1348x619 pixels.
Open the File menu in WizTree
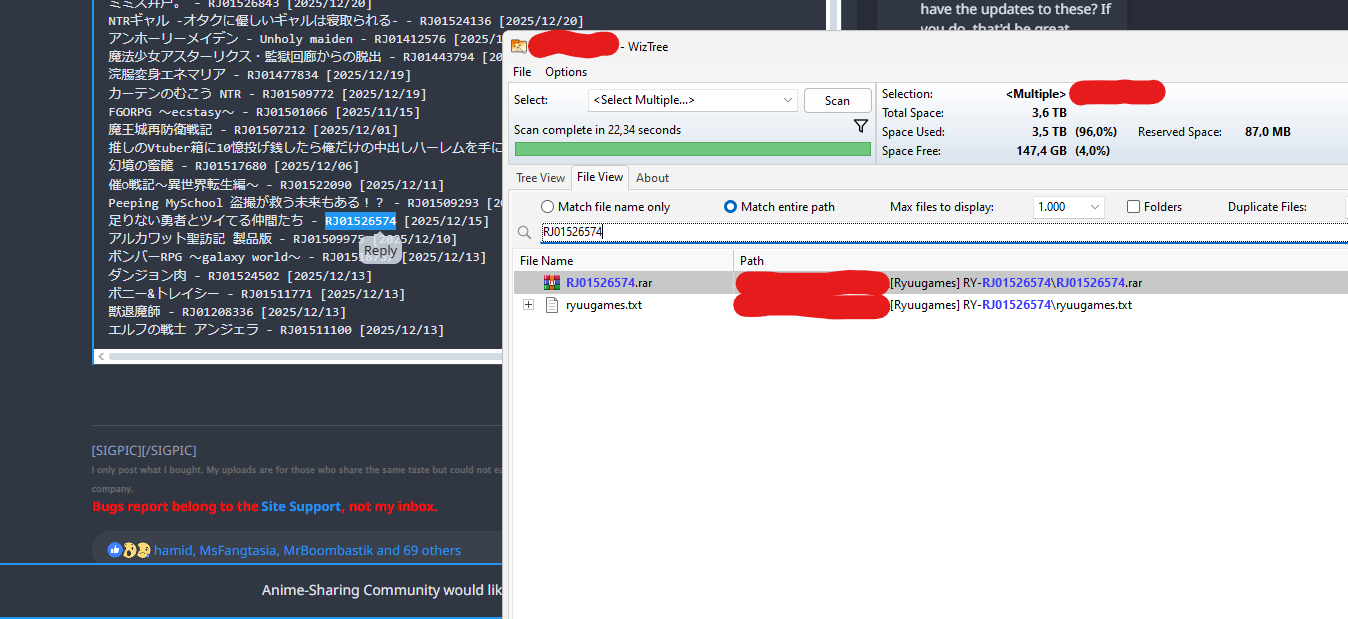(x=522, y=72)
